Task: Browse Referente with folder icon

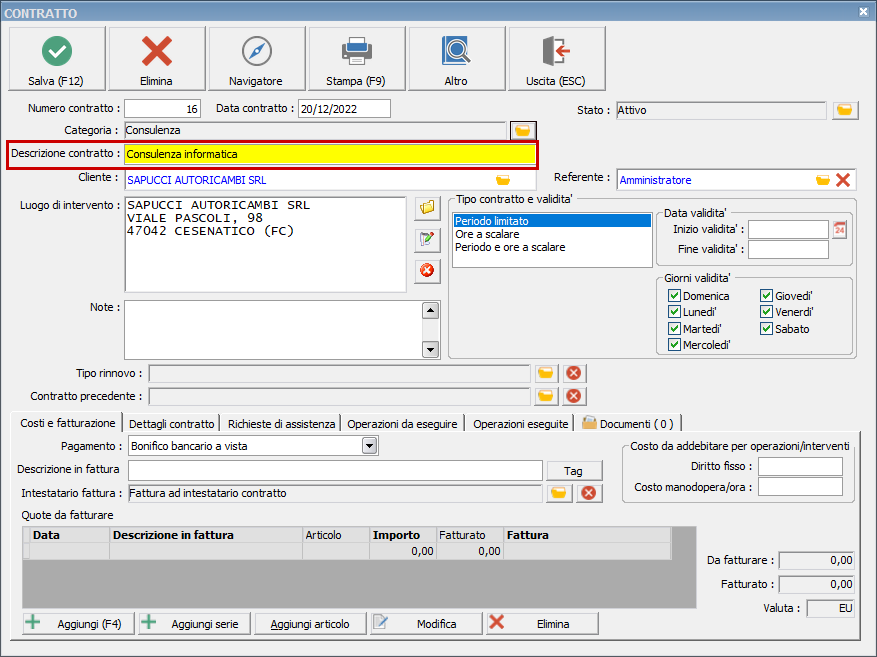Action: [x=823, y=180]
